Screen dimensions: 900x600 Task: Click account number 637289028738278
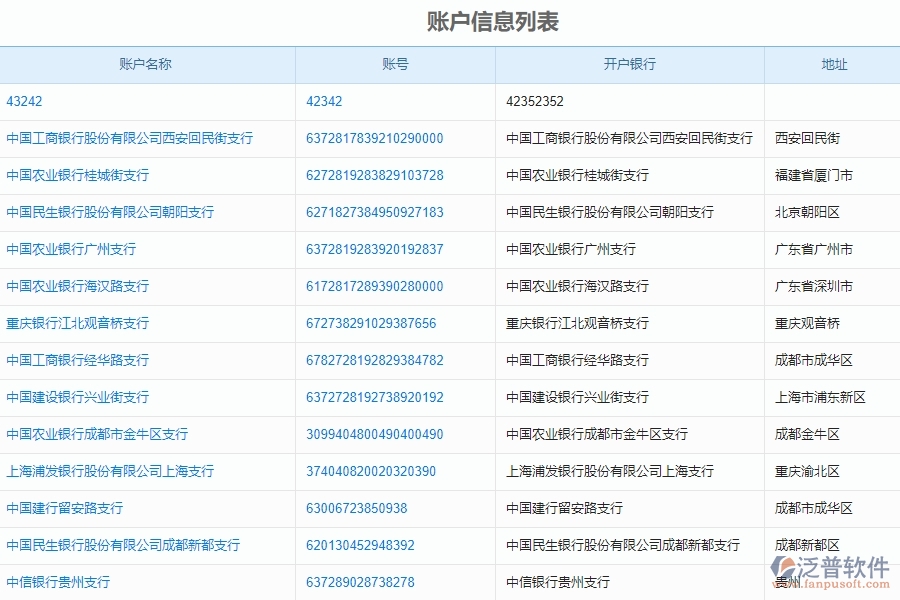[361, 581]
